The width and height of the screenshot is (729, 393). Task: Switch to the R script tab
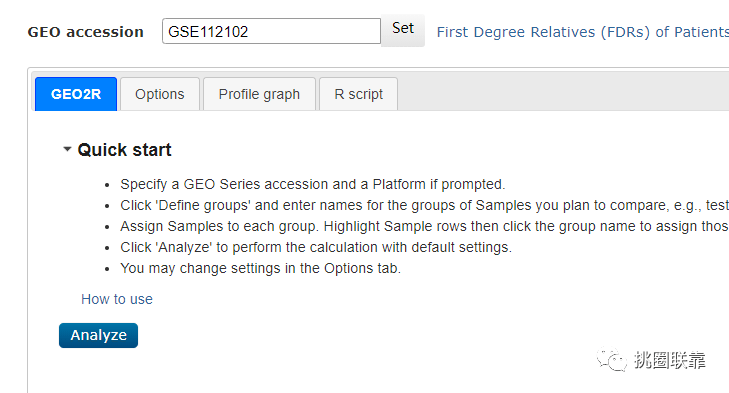358,94
